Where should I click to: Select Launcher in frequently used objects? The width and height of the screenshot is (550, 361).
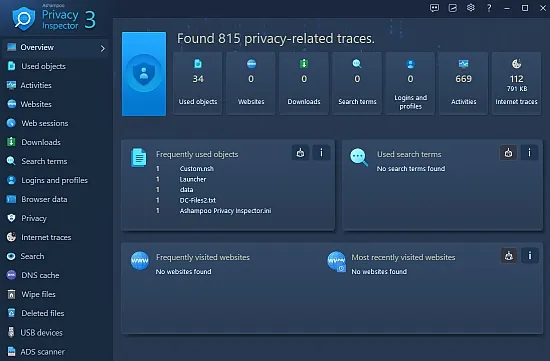193,179
